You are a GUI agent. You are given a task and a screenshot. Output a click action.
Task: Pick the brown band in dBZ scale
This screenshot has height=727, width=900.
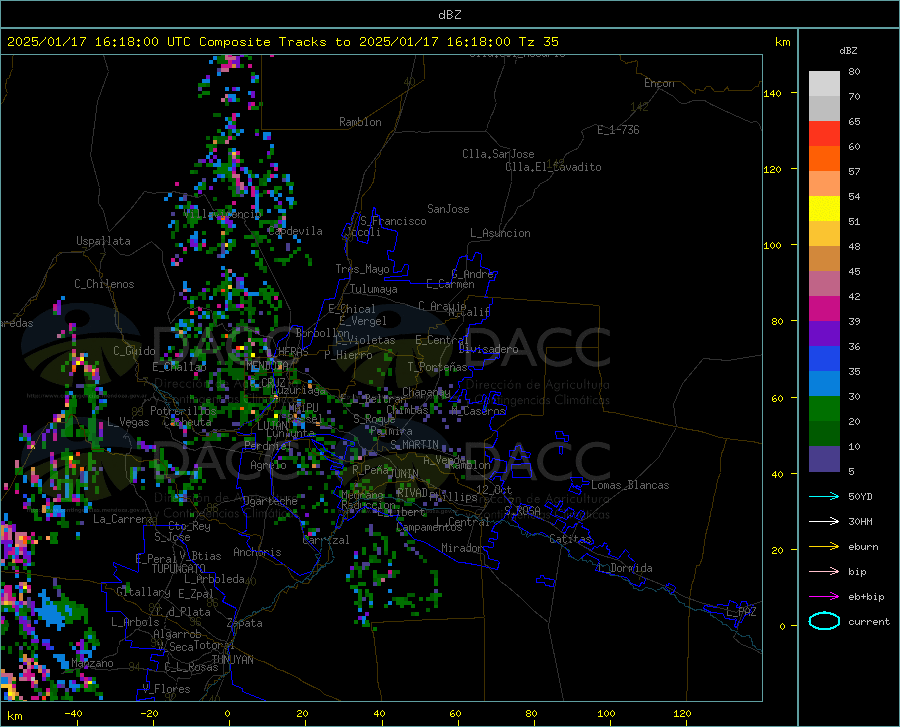pyautogui.click(x=824, y=259)
